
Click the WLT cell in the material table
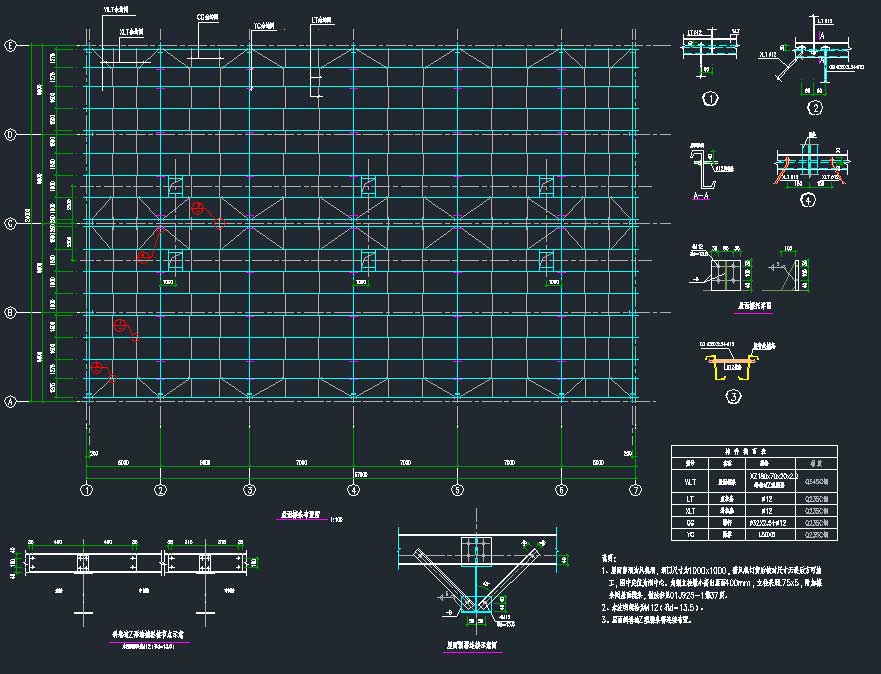[690, 481]
